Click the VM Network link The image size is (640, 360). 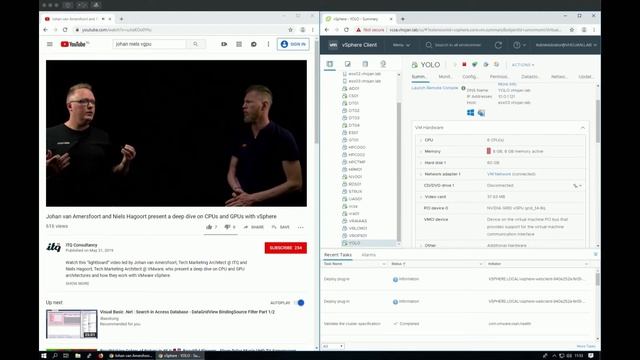point(499,174)
